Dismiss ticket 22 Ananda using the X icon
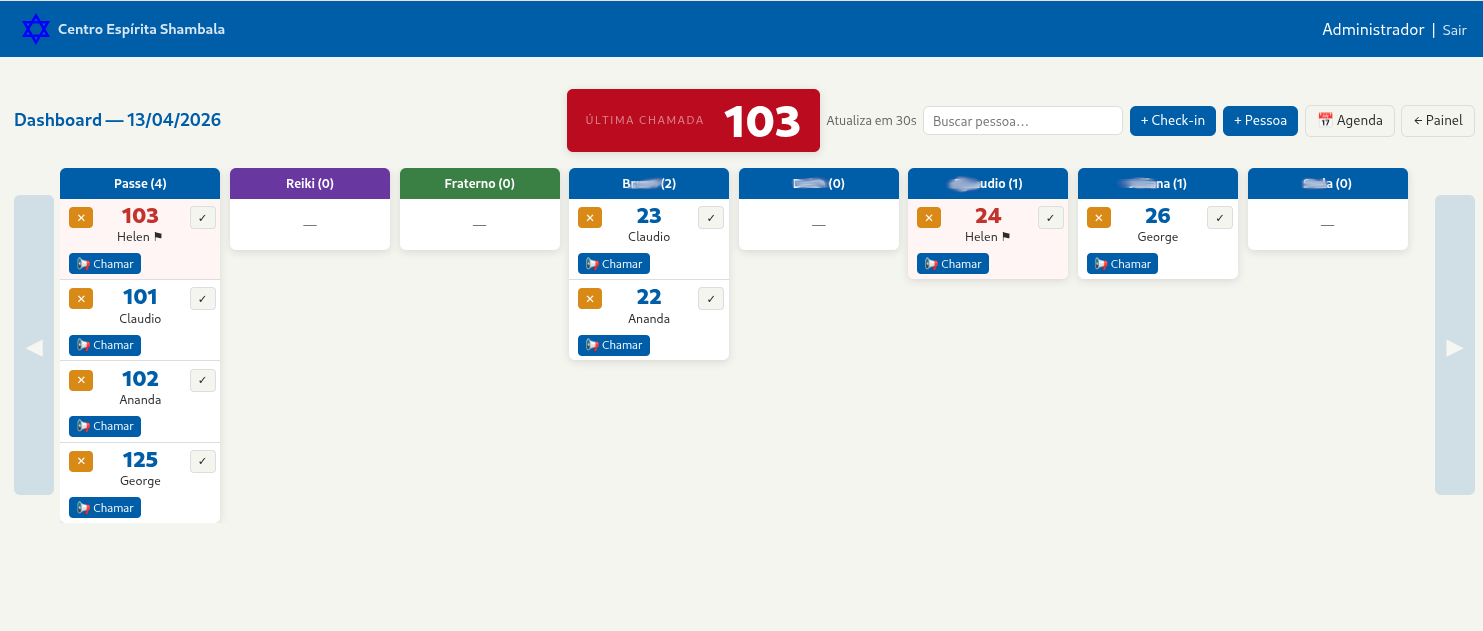The width and height of the screenshot is (1483, 631). (x=590, y=298)
